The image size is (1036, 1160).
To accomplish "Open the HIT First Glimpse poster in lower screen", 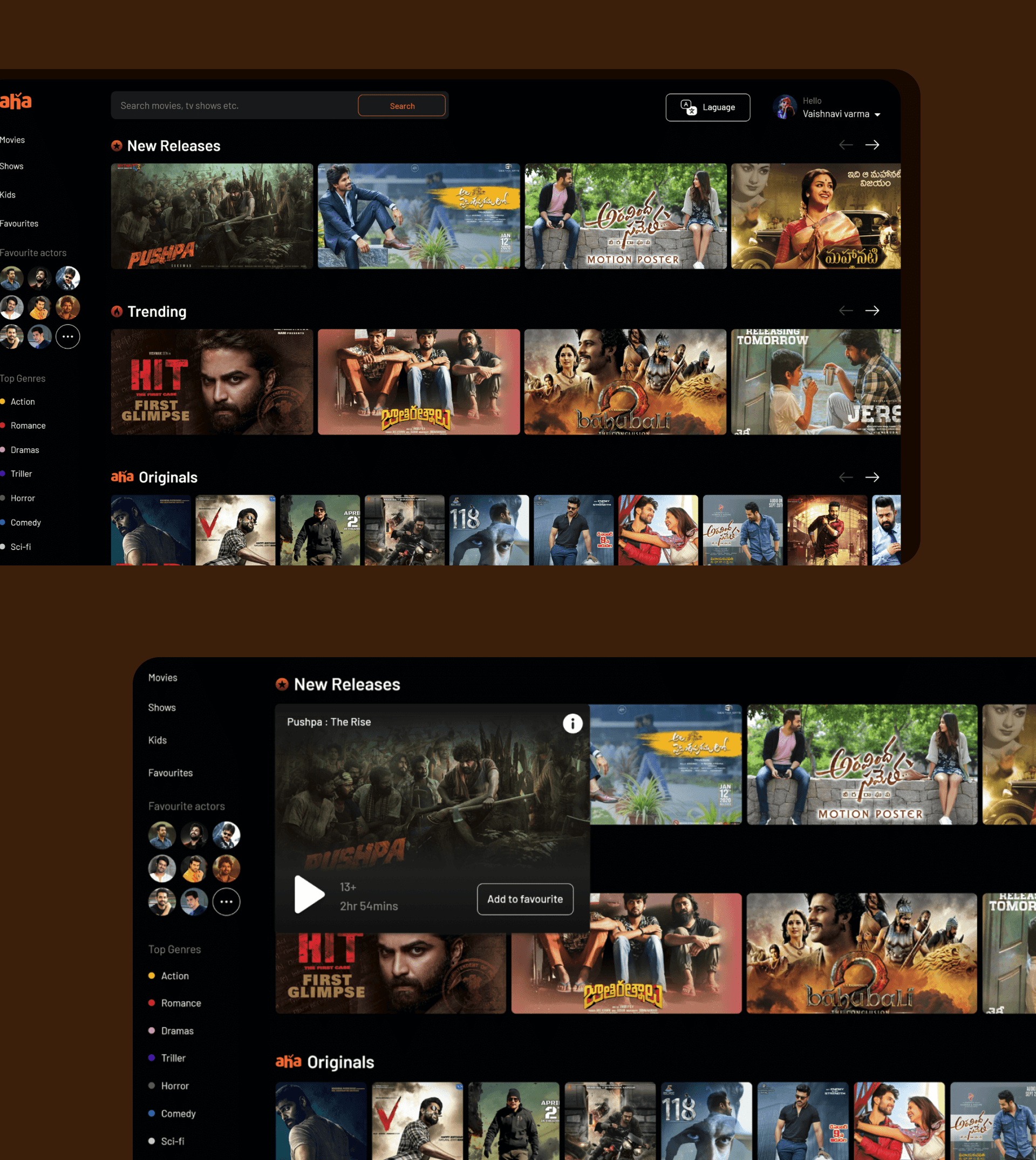I will pos(391,973).
